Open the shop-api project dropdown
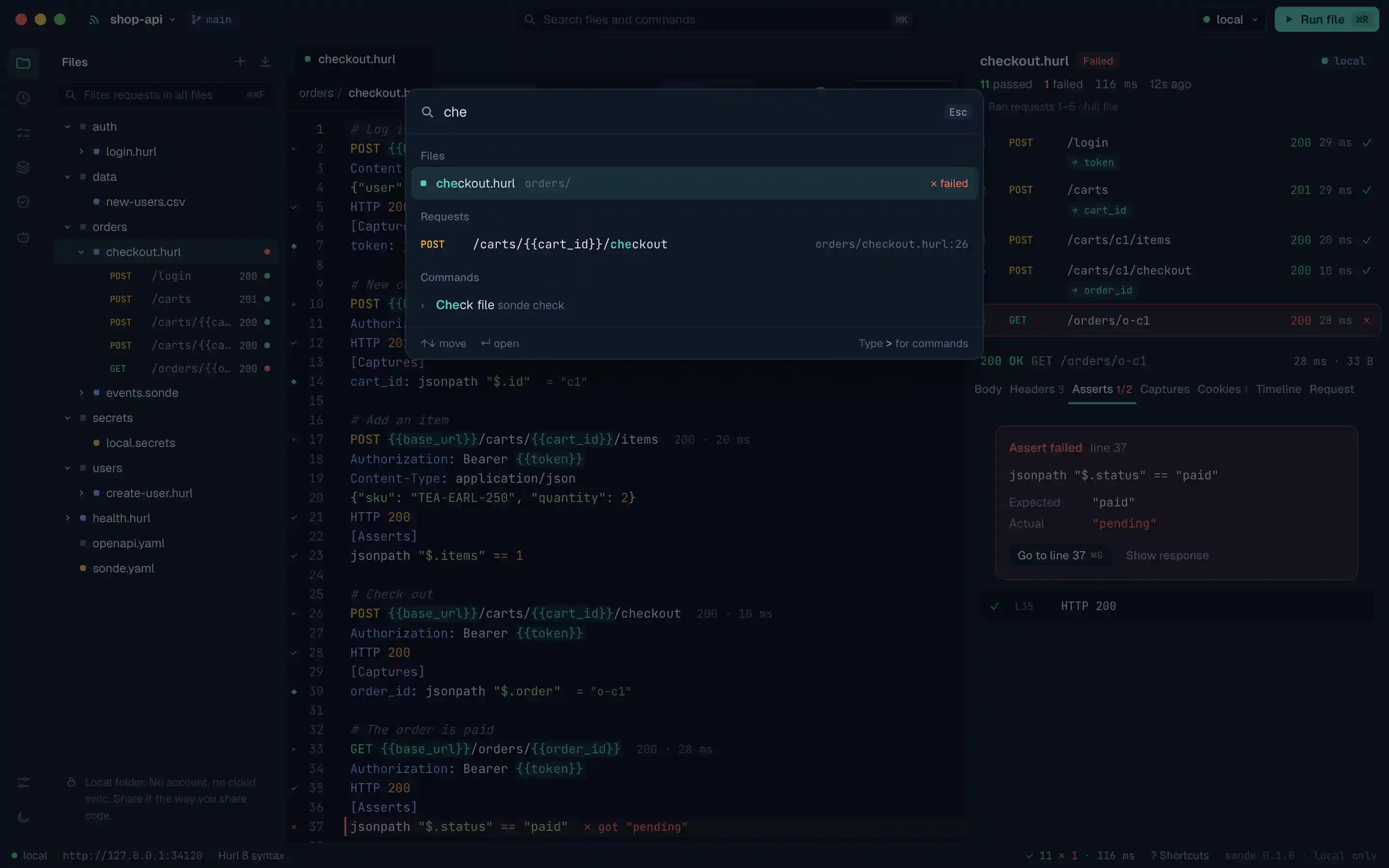The width and height of the screenshot is (1389, 868). click(x=142, y=19)
